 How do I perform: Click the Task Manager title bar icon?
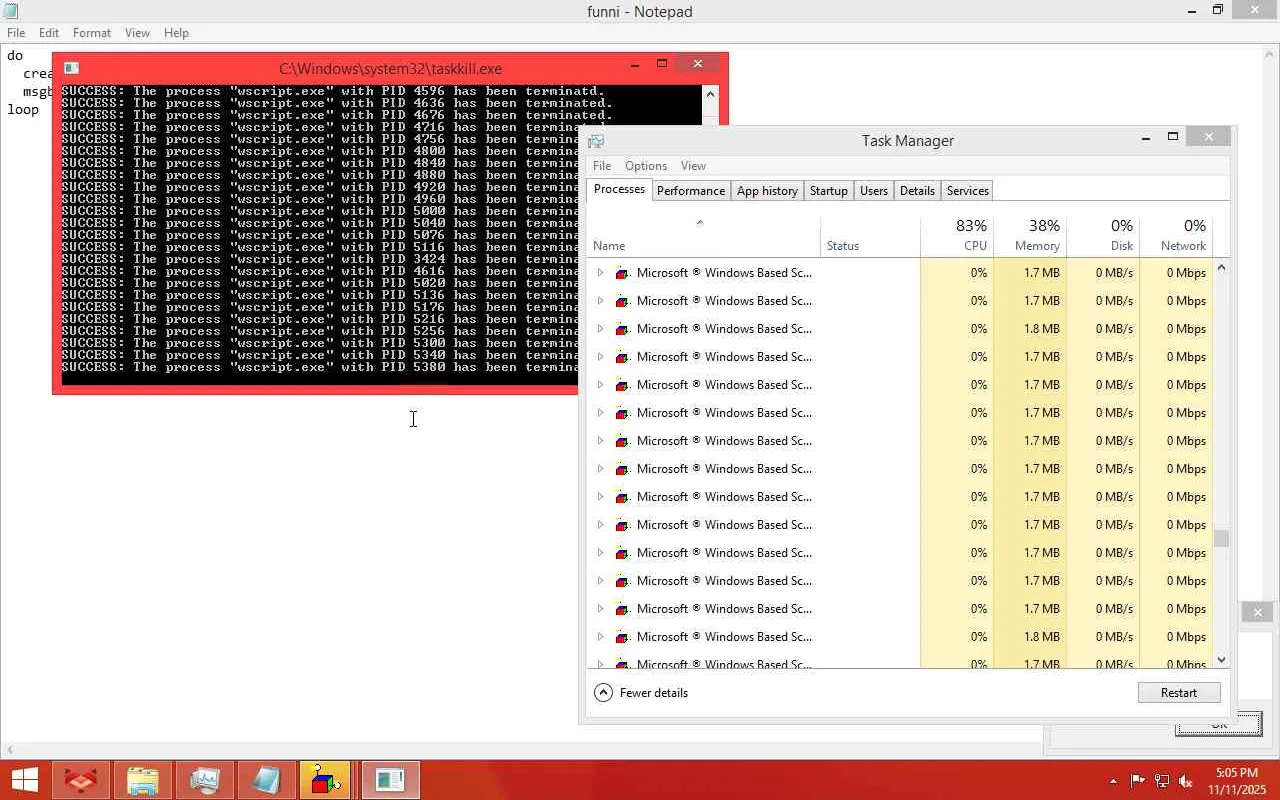point(596,141)
